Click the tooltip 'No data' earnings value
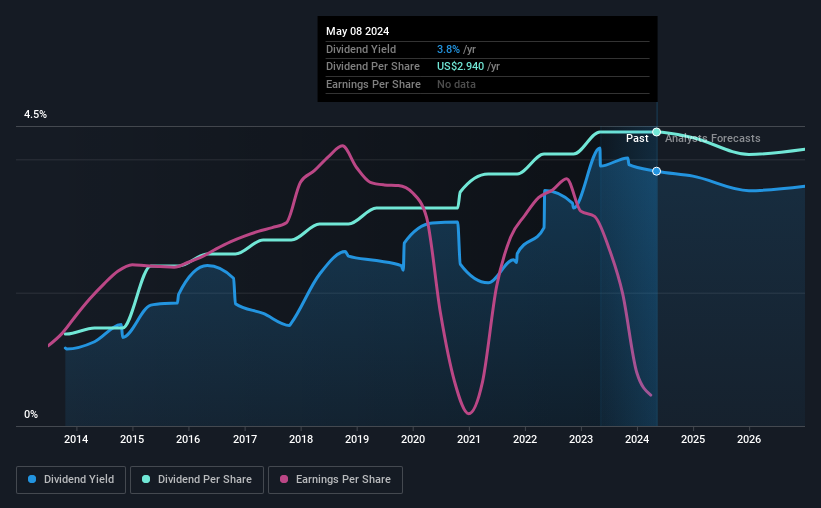The image size is (821, 508). tap(457, 84)
